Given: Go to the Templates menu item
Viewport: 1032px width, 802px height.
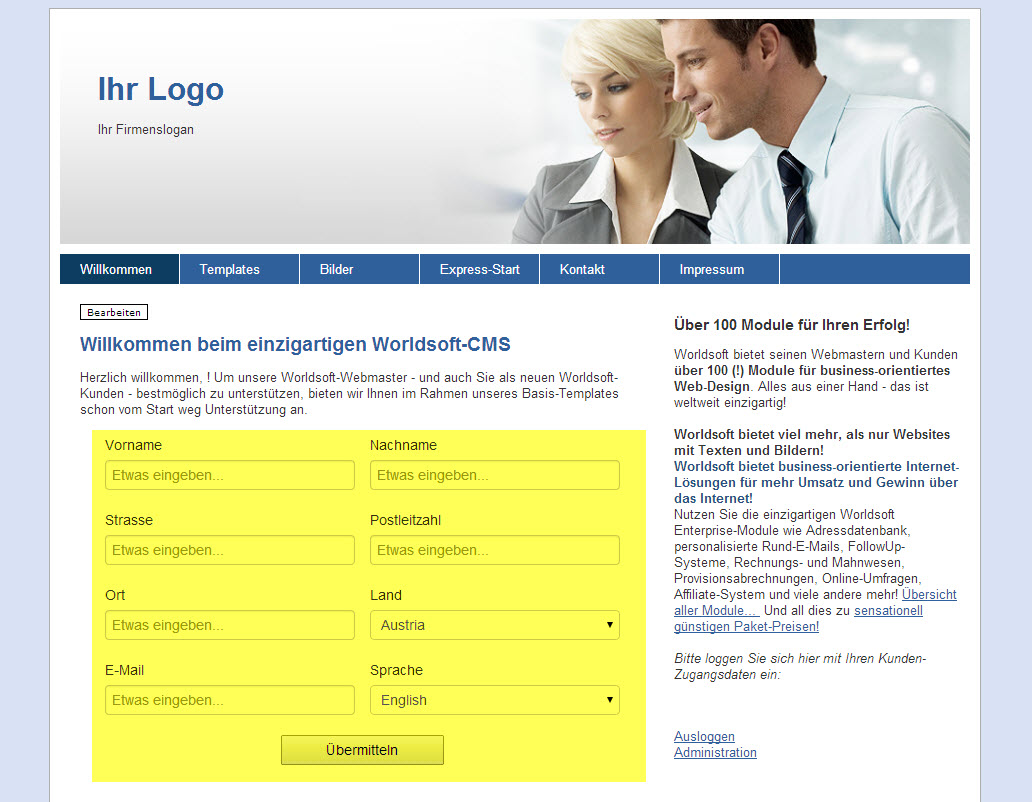Looking at the screenshot, I should click(240, 269).
